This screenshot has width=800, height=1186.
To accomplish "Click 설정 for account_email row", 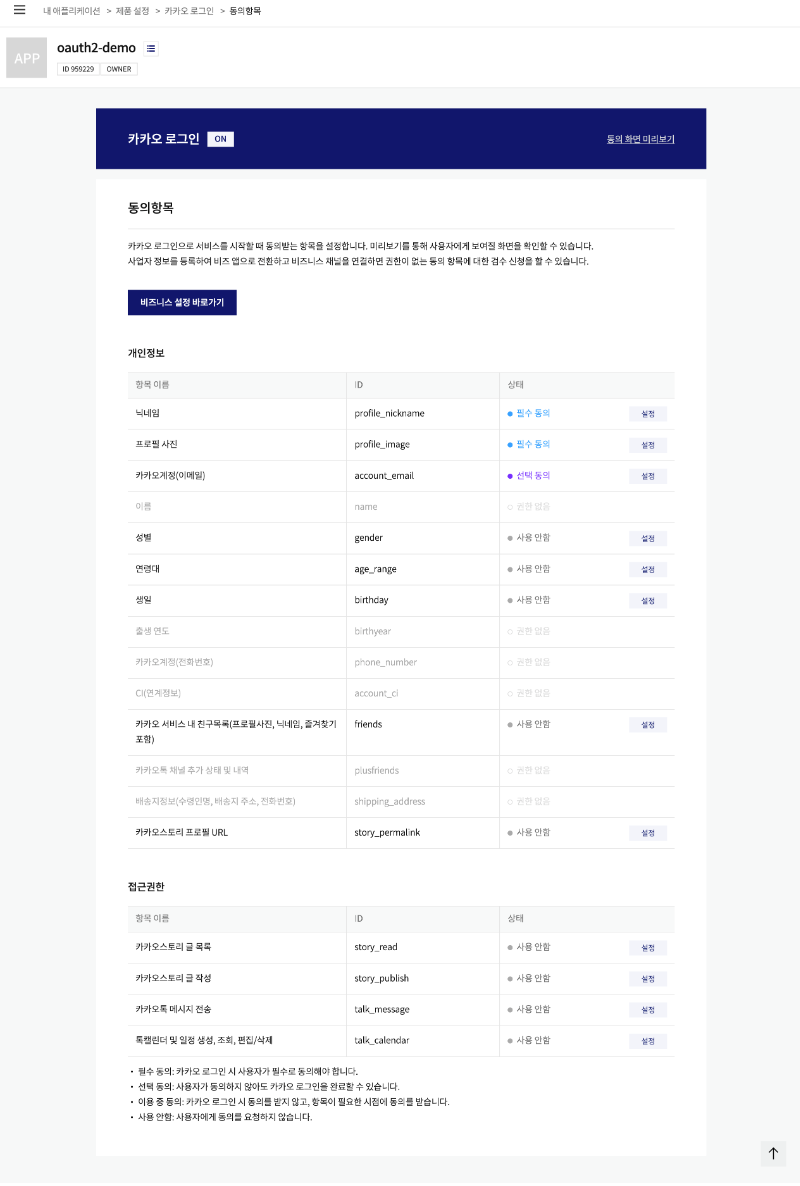I will tap(648, 477).
